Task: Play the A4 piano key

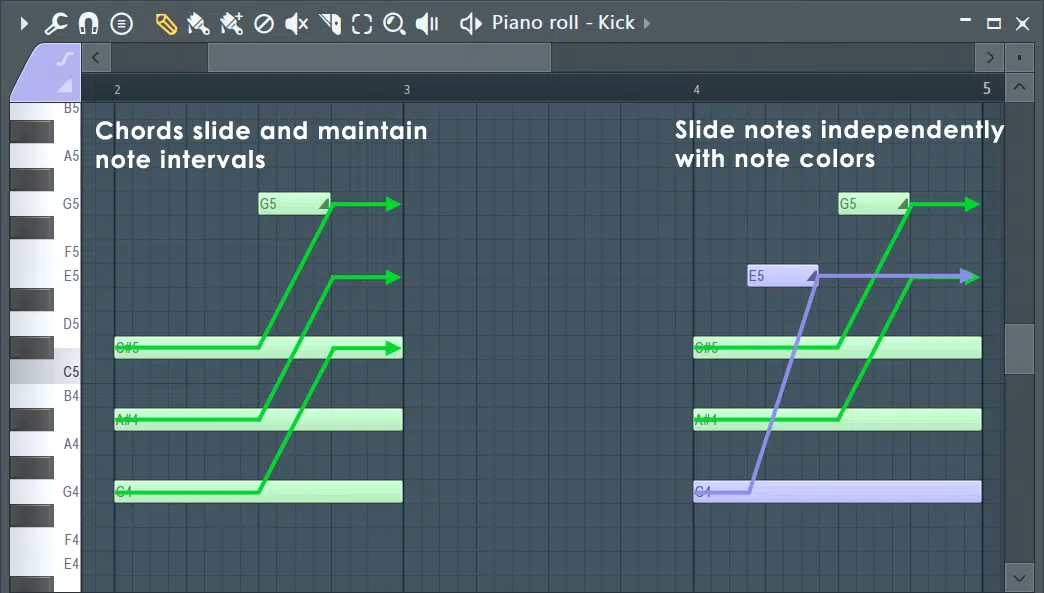Action: (45, 443)
